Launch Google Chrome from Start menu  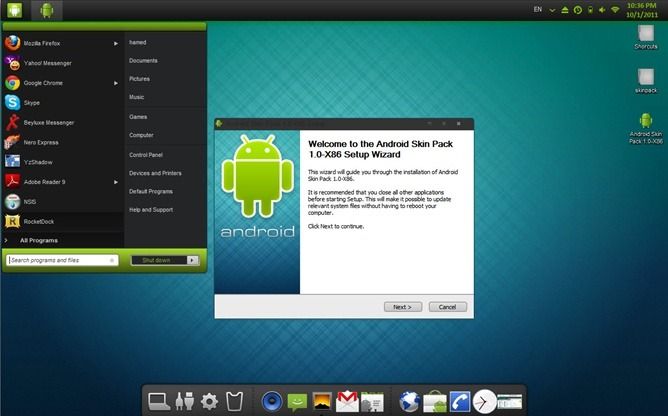63,83
